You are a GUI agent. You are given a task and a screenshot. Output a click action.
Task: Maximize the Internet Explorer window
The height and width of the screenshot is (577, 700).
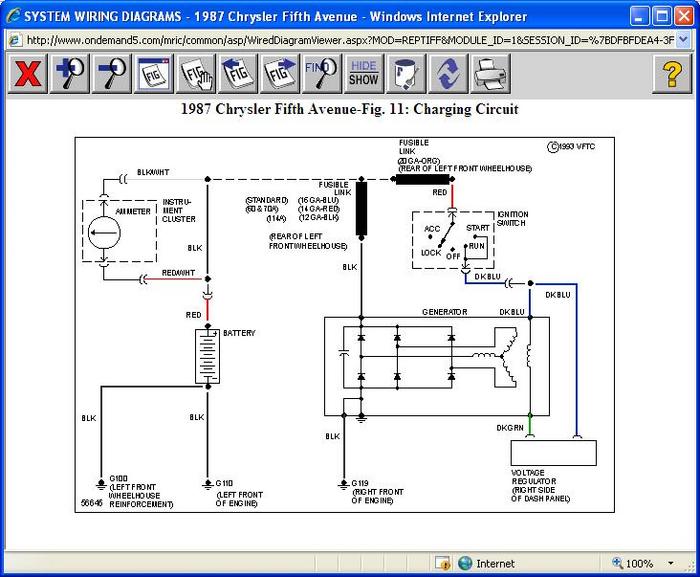[x=662, y=17]
